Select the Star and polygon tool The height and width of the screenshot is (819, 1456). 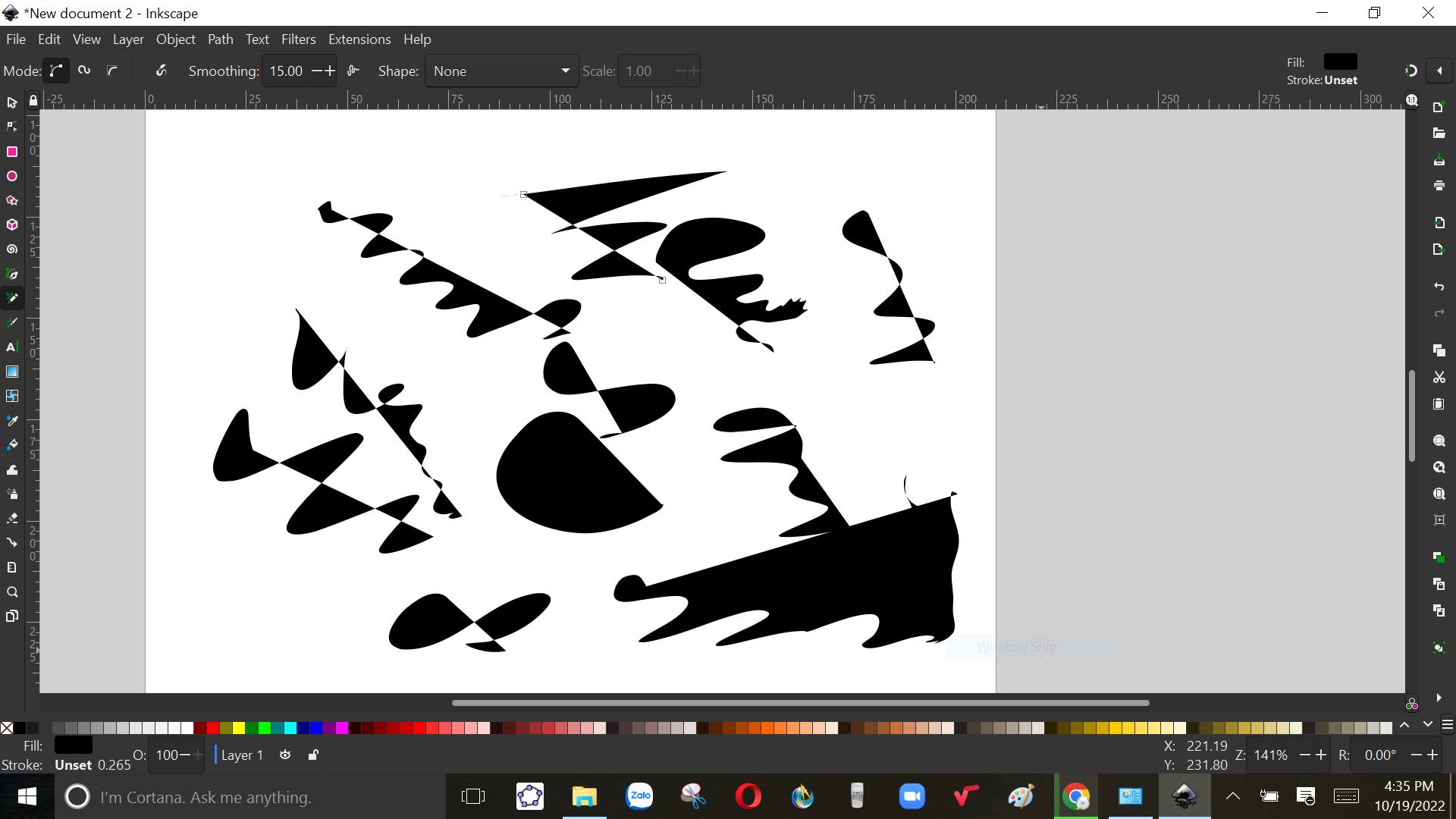pyautogui.click(x=11, y=200)
